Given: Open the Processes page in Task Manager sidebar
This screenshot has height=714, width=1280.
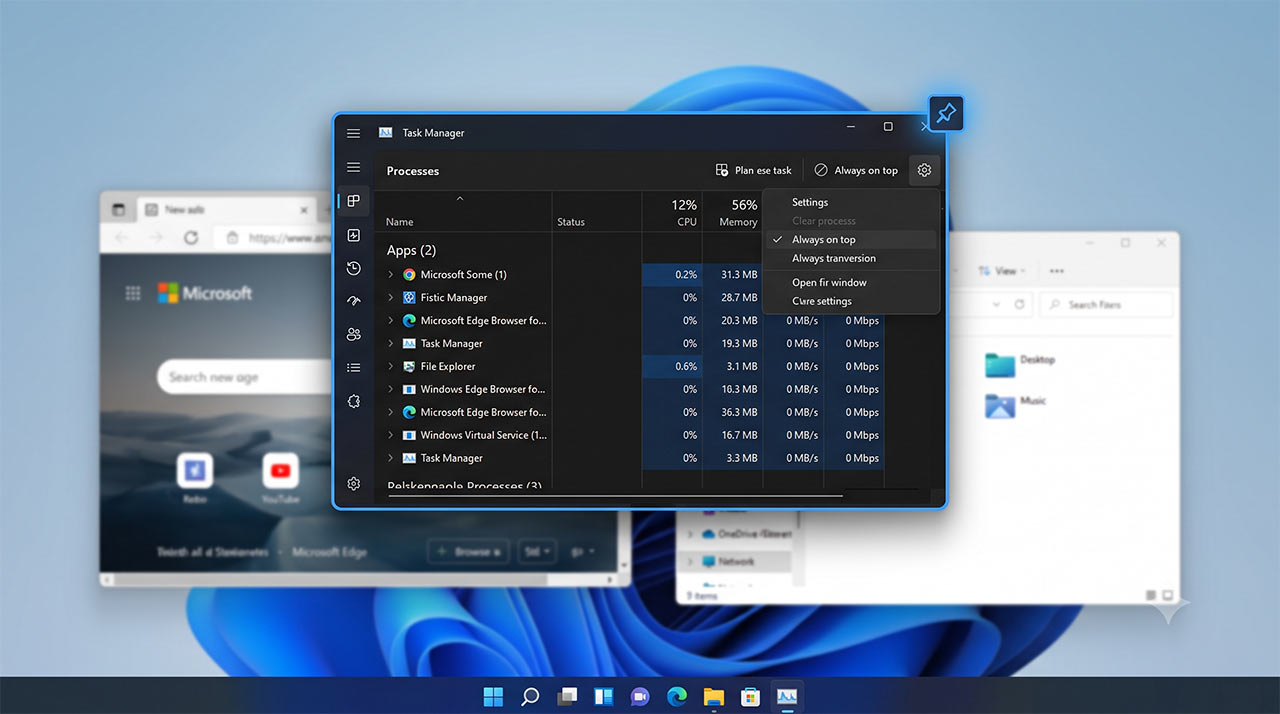Looking at the screenshot, I should point(353,201).
